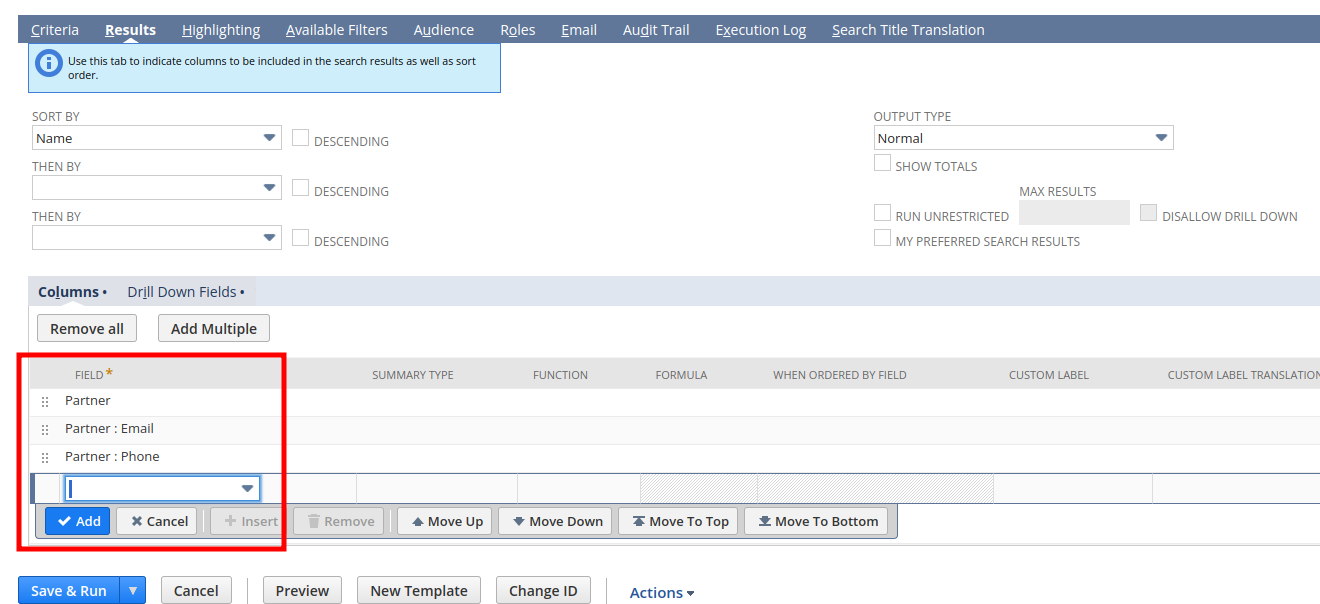This screenshot has height=604, width=1320.
Task: Click drag handle beside Partner : Phone
Action: (x=45, y=458)
